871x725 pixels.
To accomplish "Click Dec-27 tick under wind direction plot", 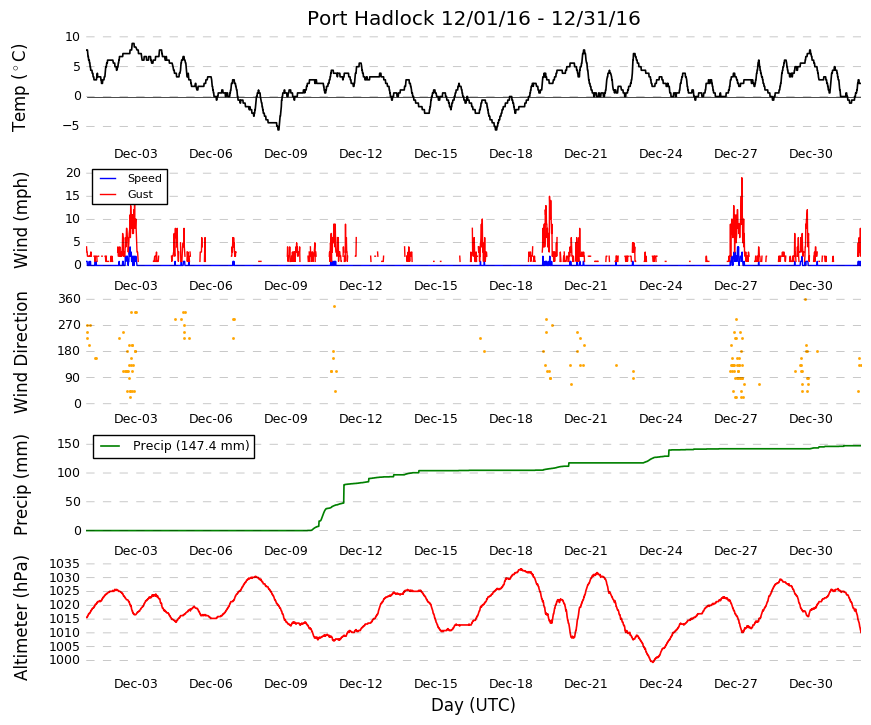I will click(735, 419).
